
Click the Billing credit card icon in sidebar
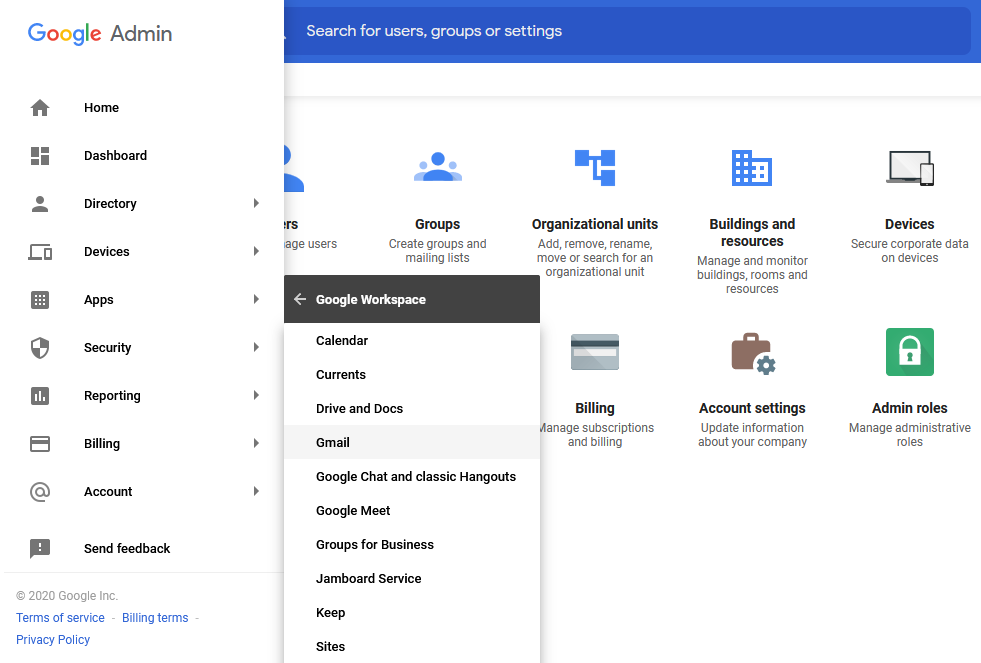point(40,444)
